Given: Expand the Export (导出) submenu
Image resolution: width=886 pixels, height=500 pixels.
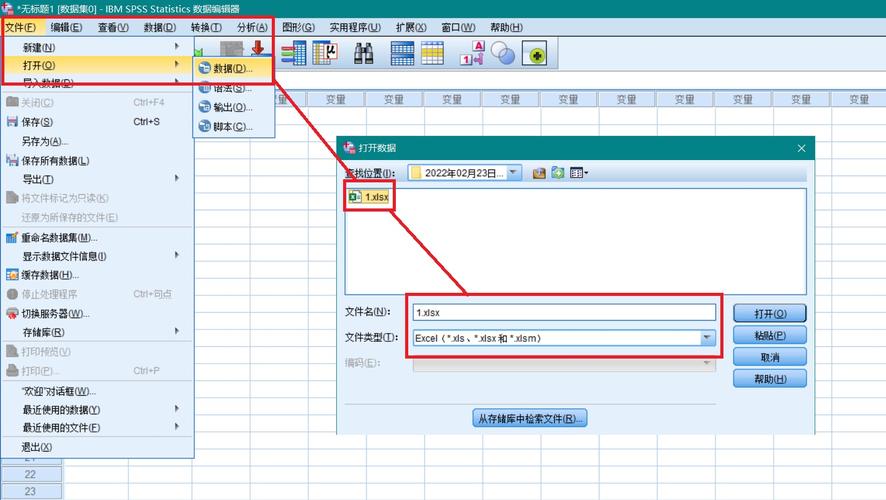Looking at the screenshot, I should click(x=176, y=179).
